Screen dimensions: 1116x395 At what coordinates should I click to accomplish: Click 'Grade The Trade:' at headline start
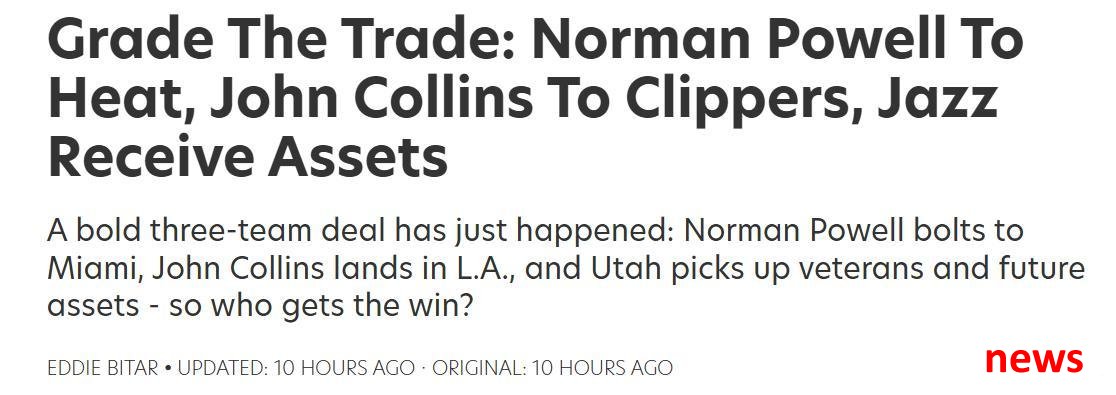point(281,41)
